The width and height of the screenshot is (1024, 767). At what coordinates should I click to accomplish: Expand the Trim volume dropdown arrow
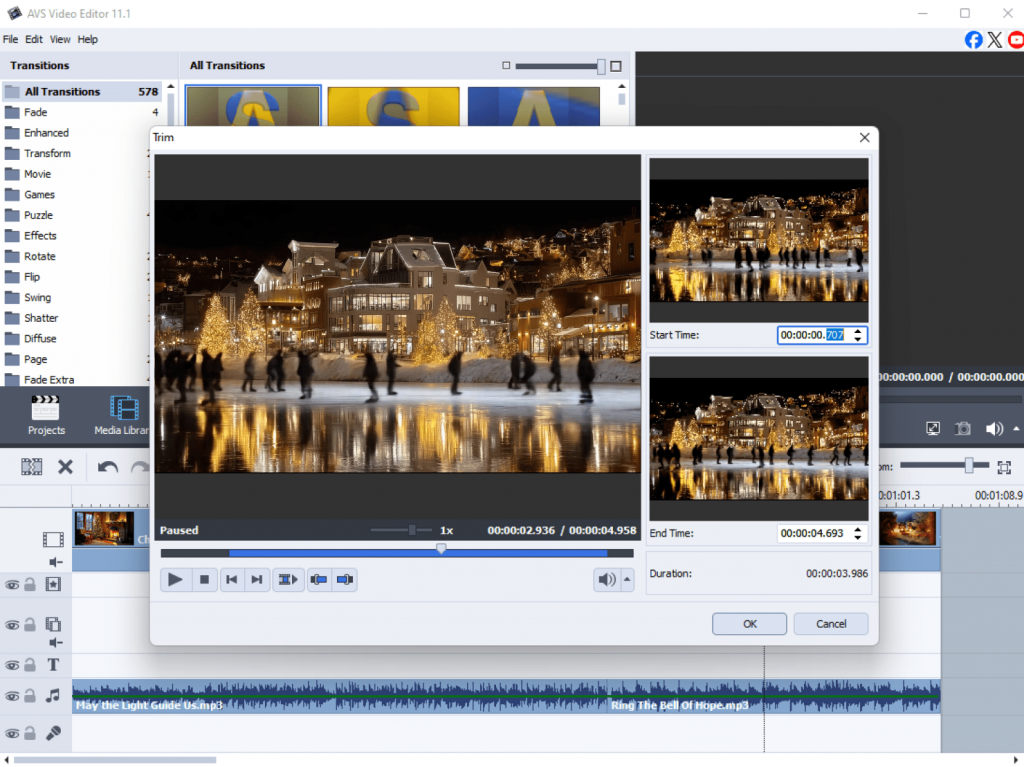627,579
